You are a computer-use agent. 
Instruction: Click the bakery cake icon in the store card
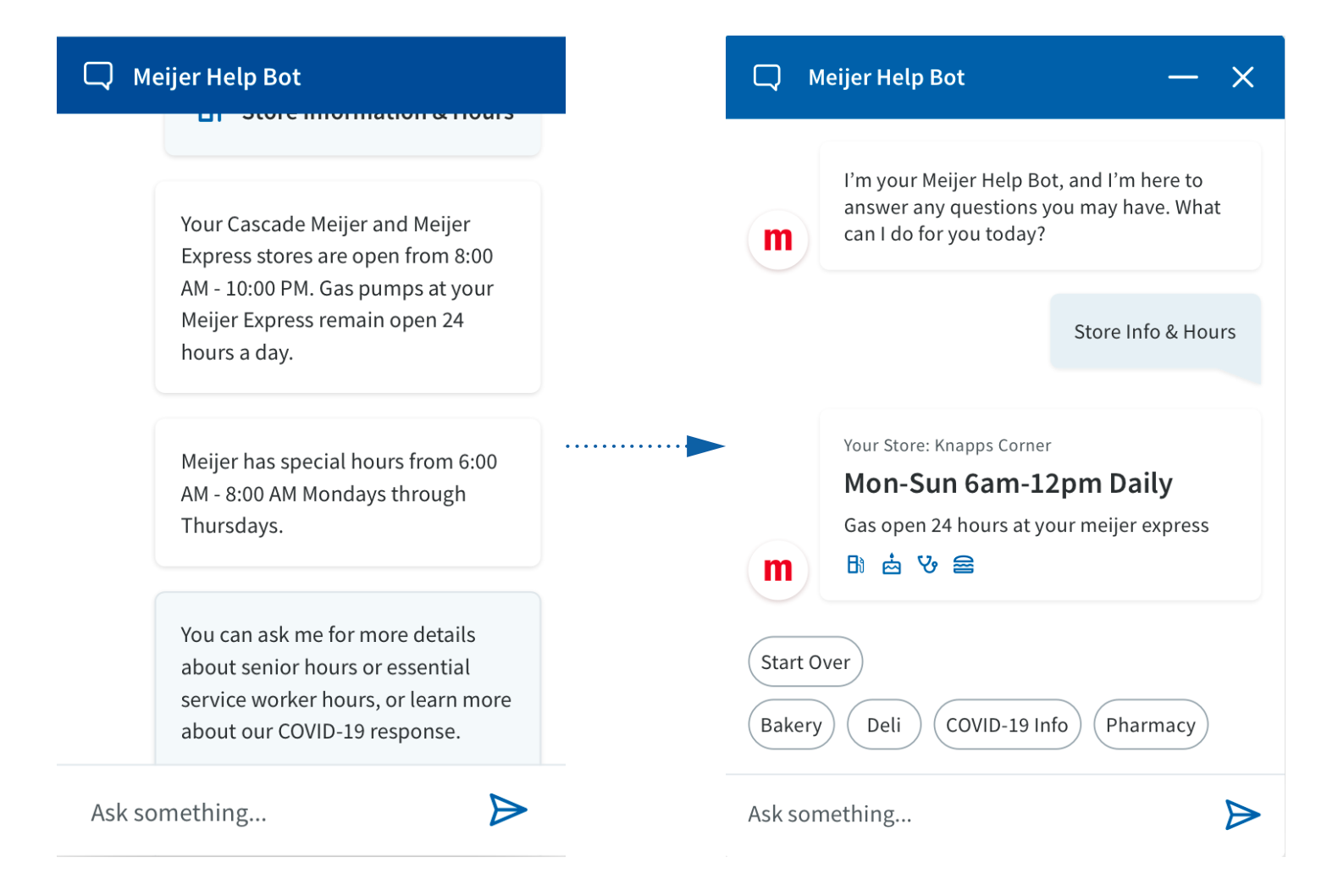click(892, 565)
